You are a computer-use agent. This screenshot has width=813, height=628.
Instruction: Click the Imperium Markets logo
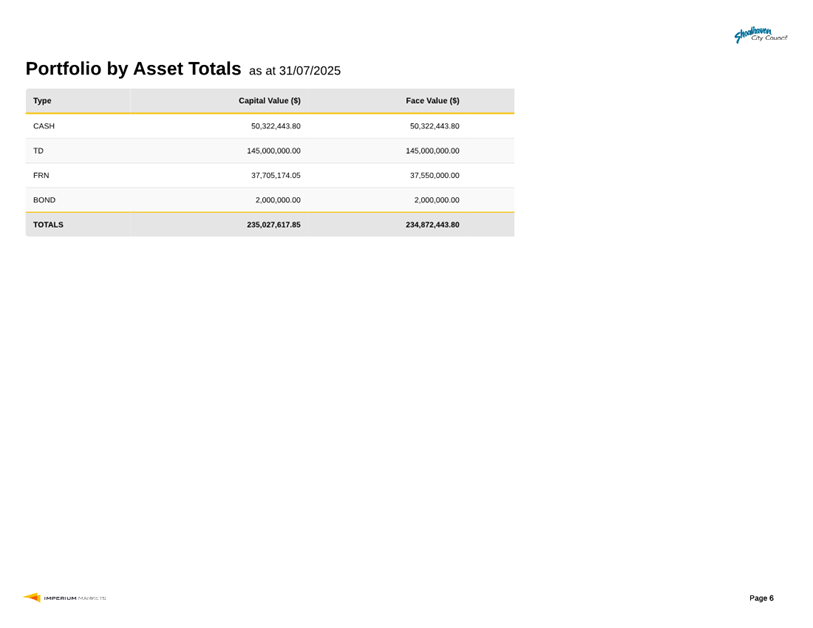[x=65, y=598]
